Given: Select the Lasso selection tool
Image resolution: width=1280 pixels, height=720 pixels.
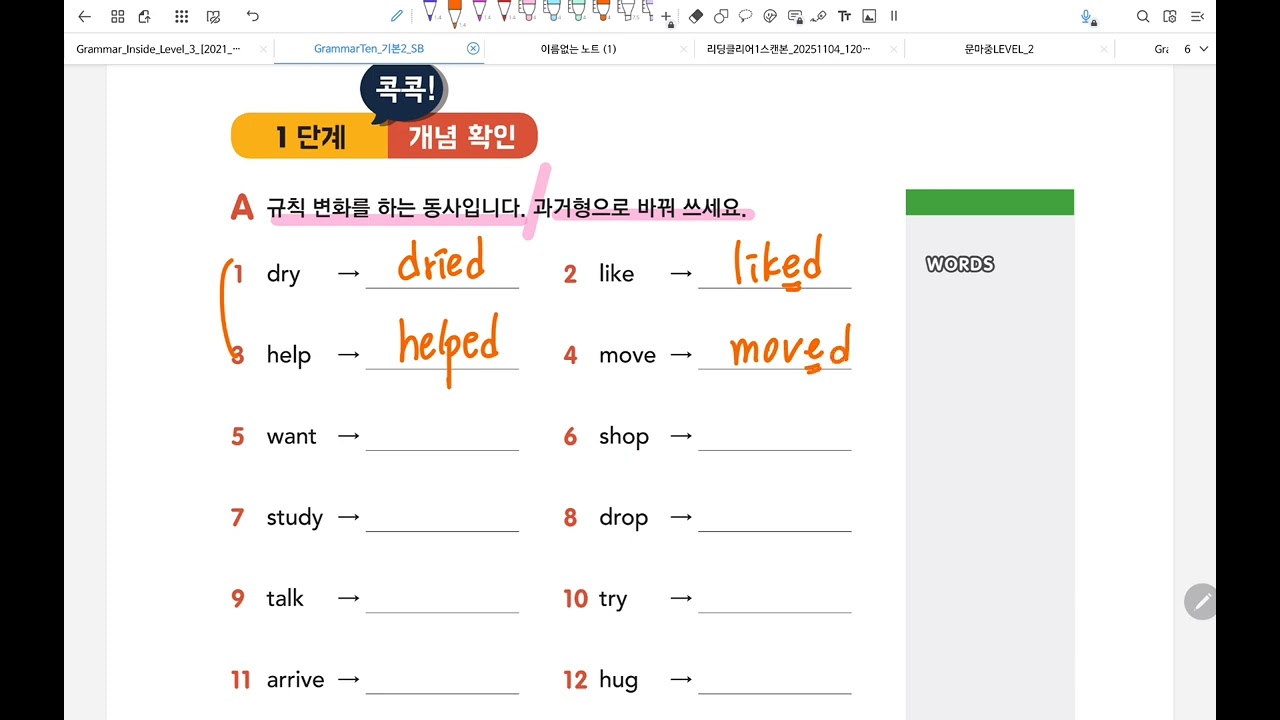Looking at the screenshot, I should click(x=746, y=16).
